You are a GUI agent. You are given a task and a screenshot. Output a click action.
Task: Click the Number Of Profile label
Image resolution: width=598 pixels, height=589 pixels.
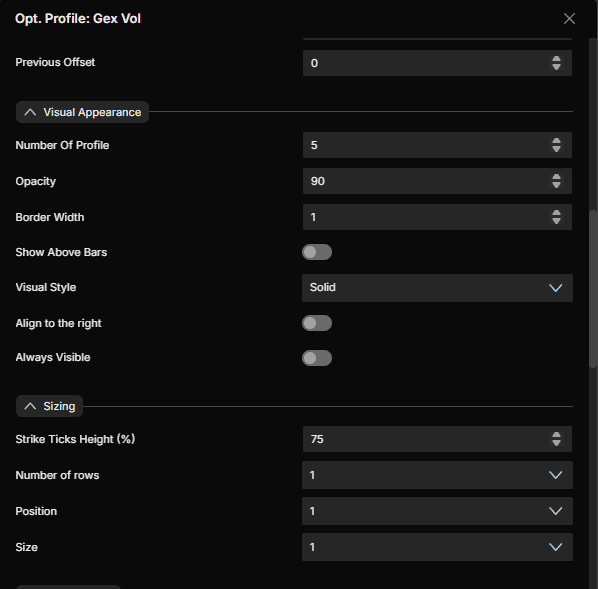click(x=62, y=145)
